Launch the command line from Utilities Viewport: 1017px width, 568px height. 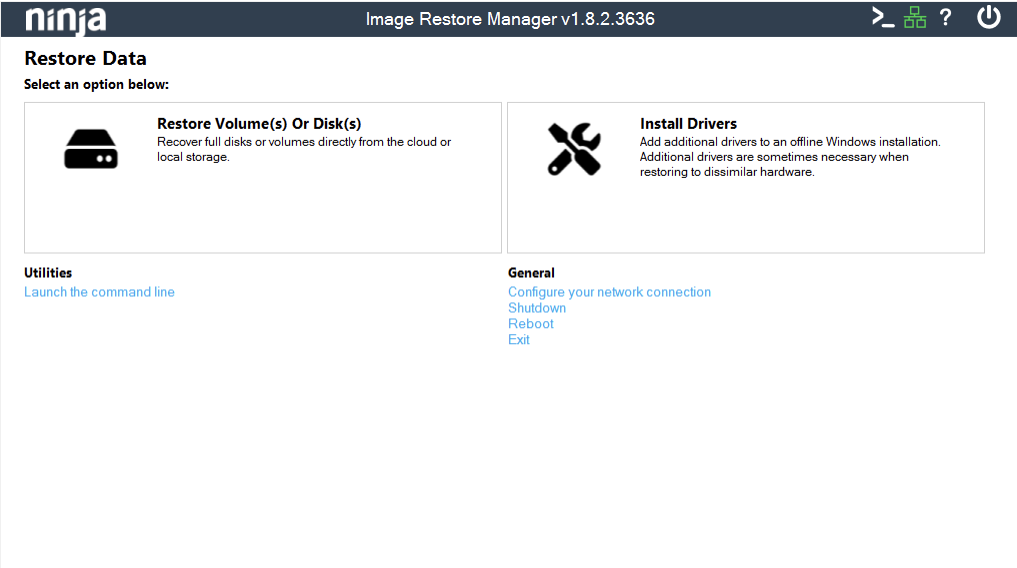coord(99,292)
